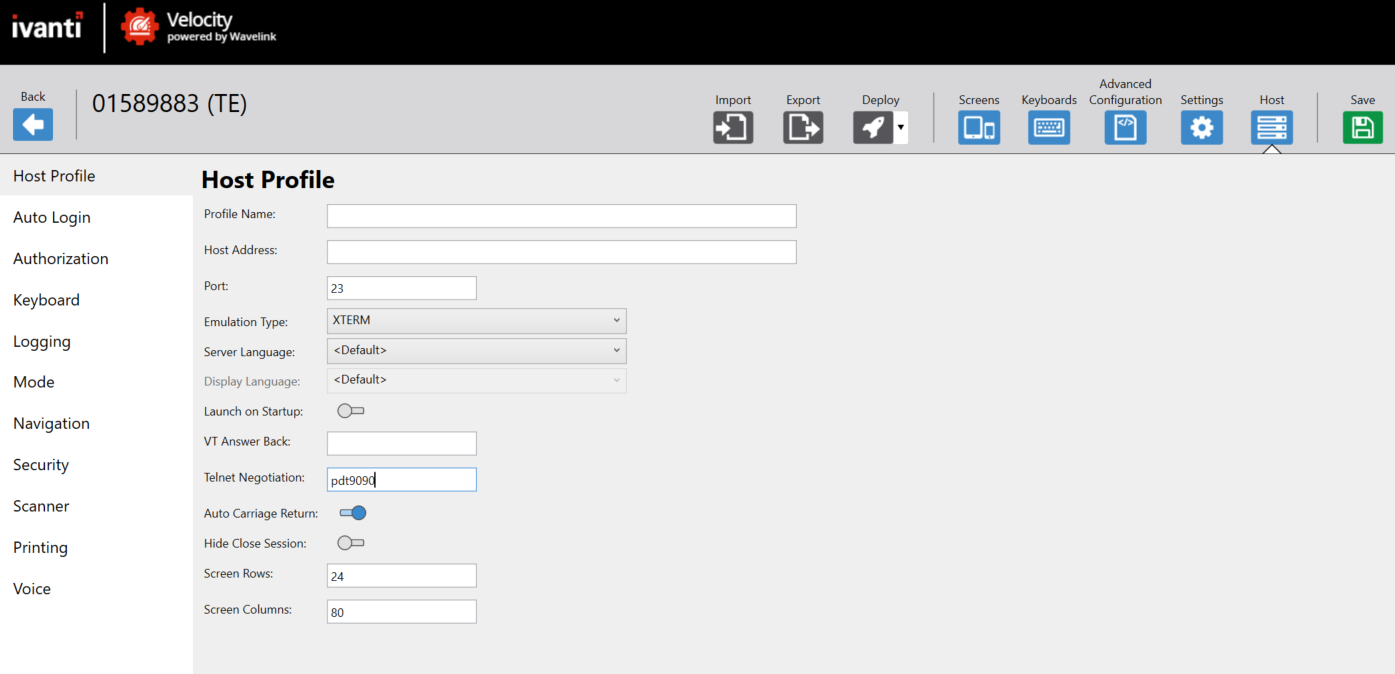Open the Import configuration tool

click(733, 126)
